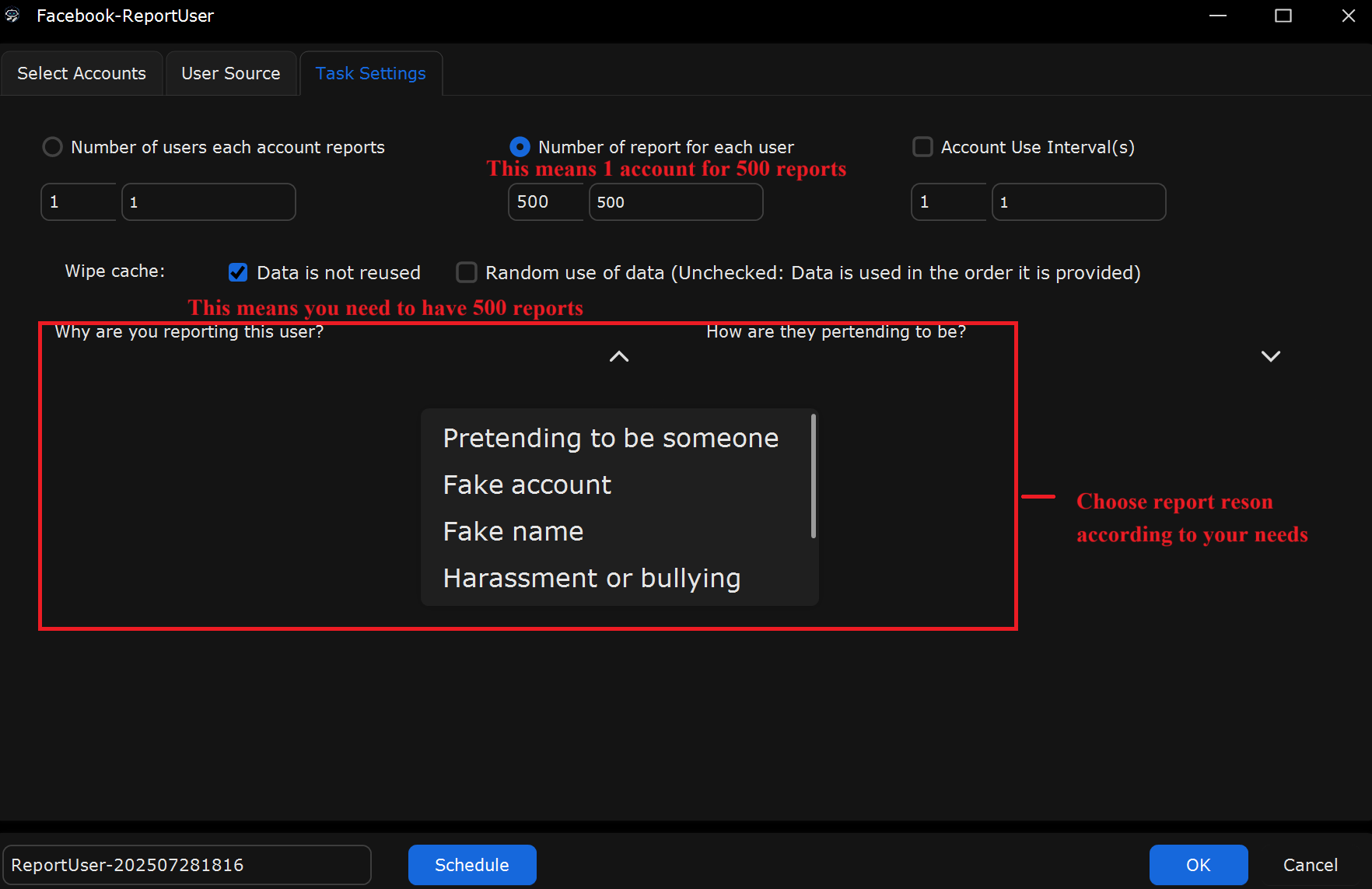Click the app icon in title bar

pos(12,16)
